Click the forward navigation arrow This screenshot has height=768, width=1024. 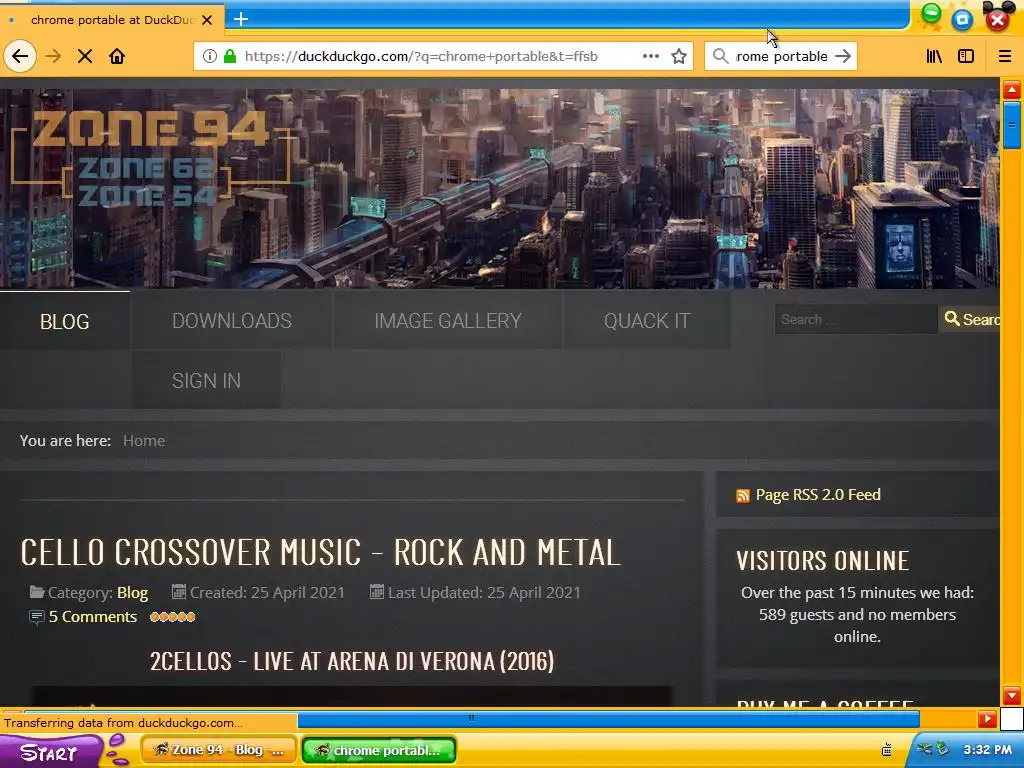[x=53, y=56]
